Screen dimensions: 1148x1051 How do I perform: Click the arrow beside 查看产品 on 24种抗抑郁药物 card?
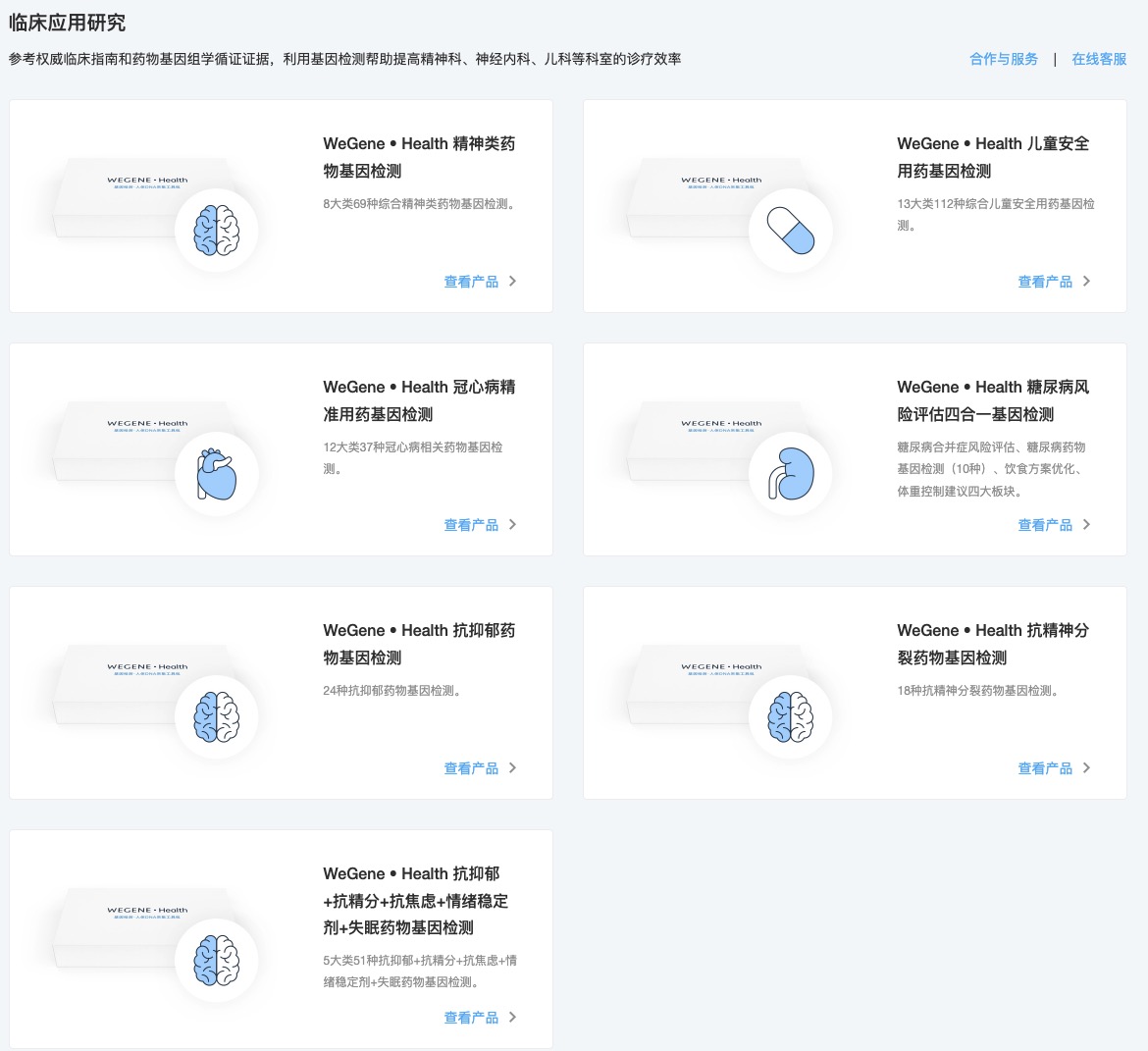coord(512,767)
